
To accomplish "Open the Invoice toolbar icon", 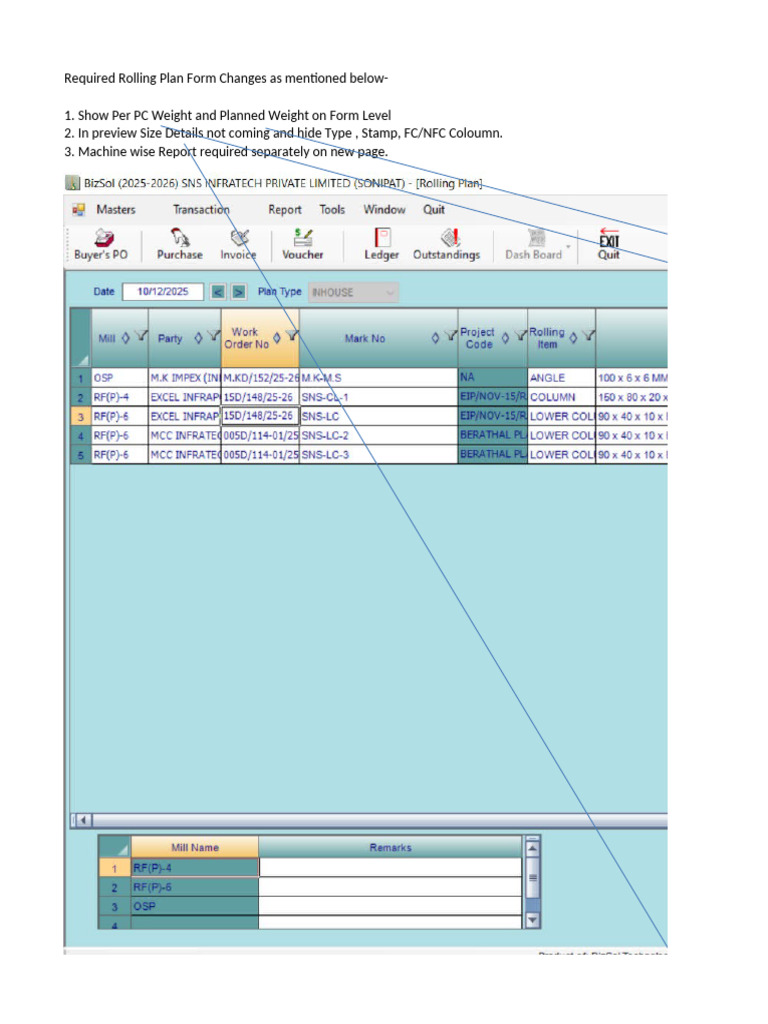I will (238, 244).
